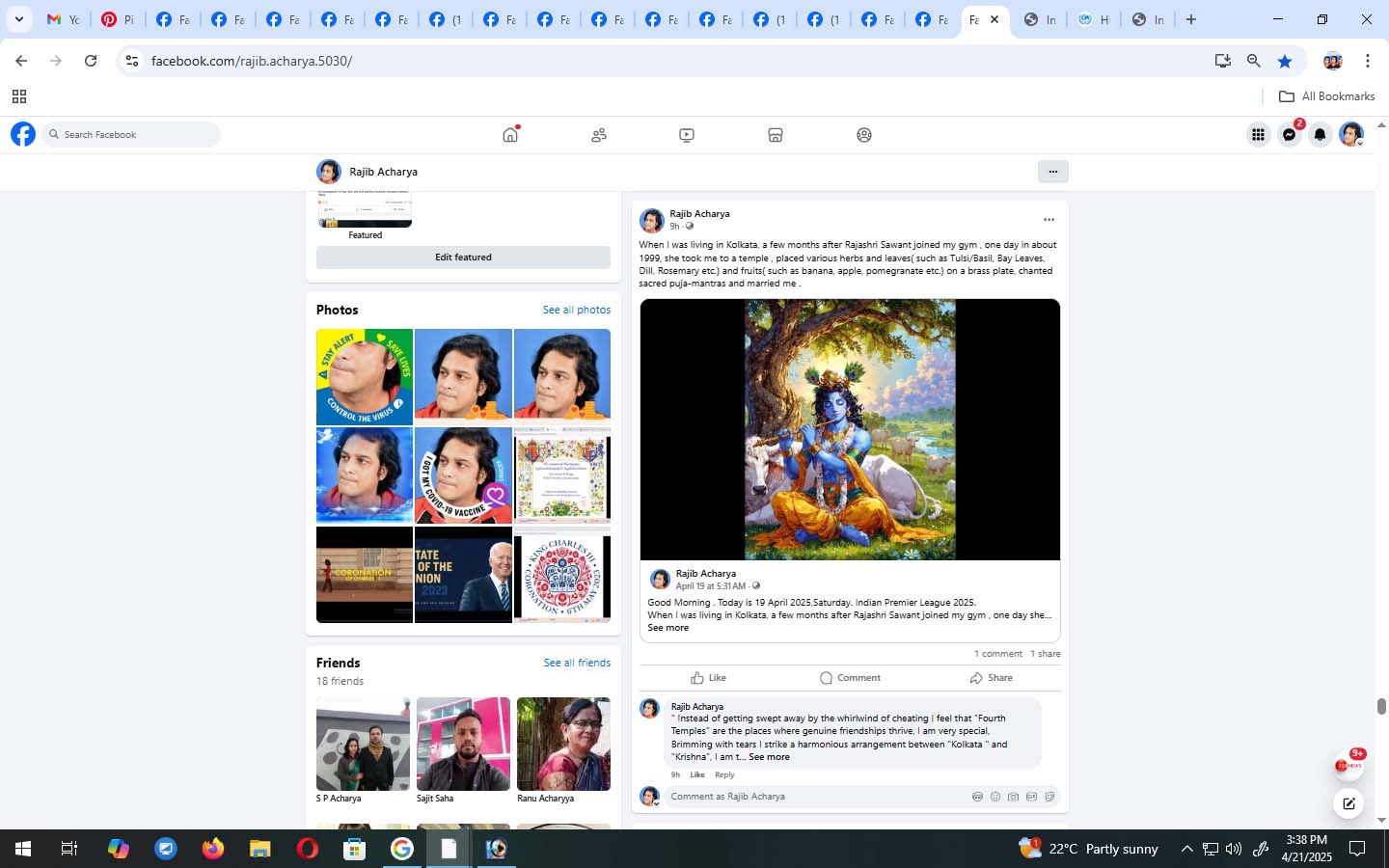Insert sticker in comment box
The image size is (1389, 868).
(1049, 797)
